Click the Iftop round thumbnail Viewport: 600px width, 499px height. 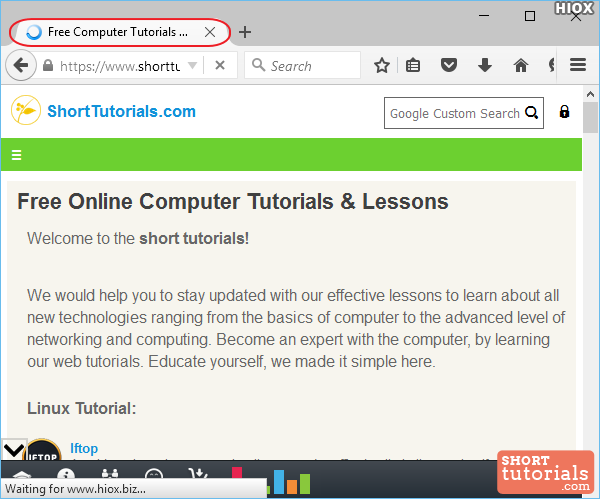pyautogui.click(x=42, y=451)
